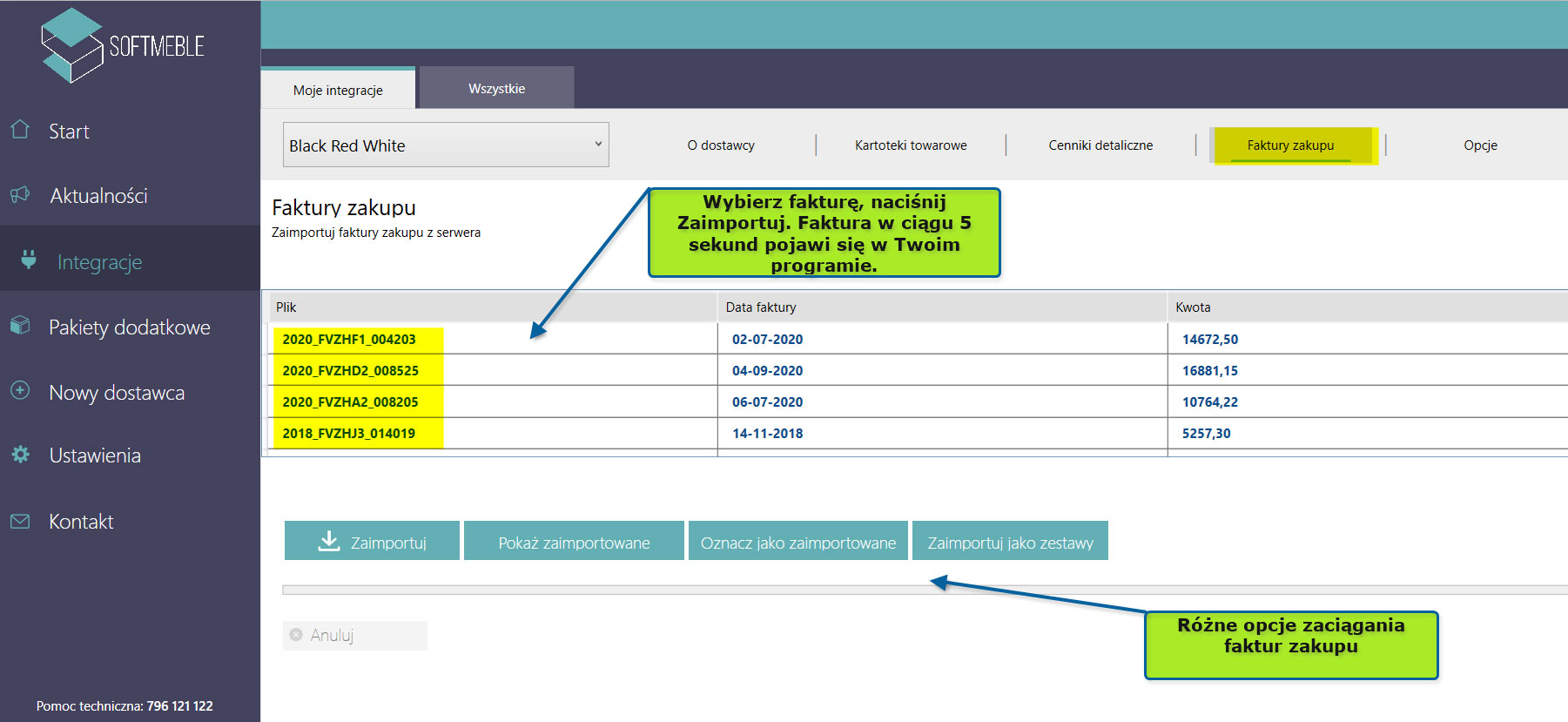1568x722 pixels.
Task: Click the Ustawienia gear icon
Action: 20,455
